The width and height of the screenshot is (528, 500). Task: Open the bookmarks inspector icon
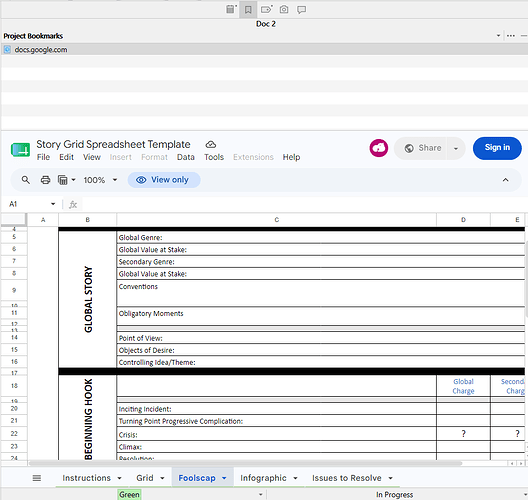[248, 9]
